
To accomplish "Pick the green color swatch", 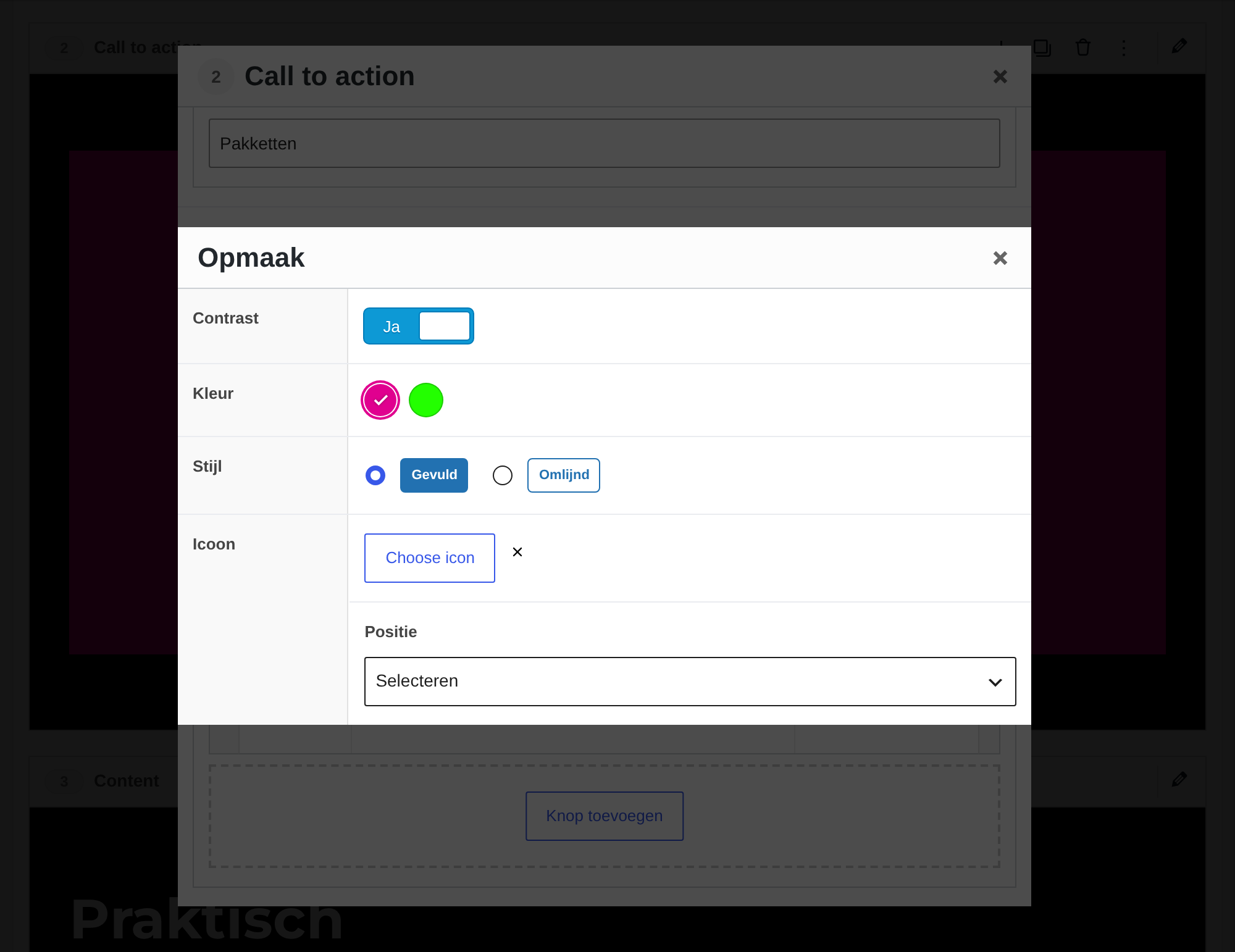I will click(426, 400).
